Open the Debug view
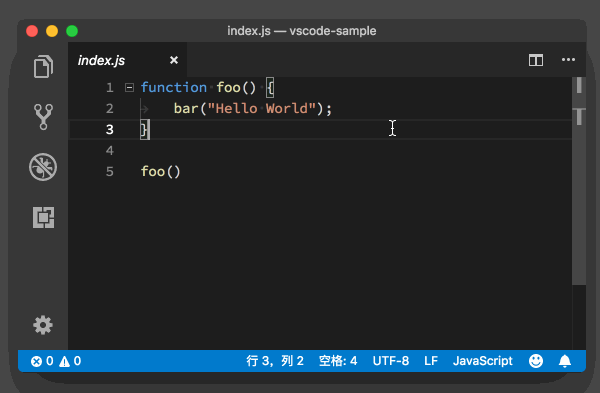 43,167
